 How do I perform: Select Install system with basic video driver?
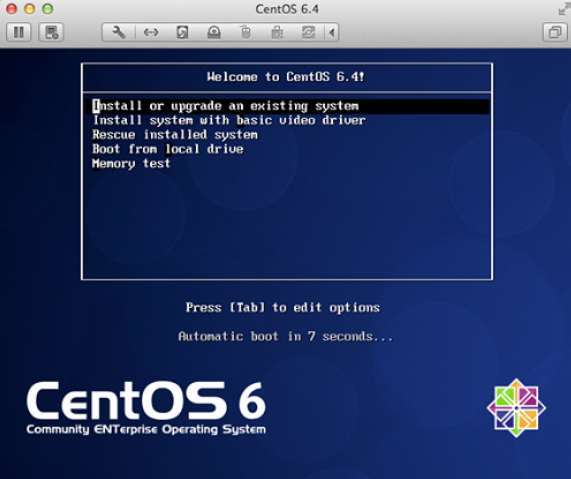(x=229, y=120)
